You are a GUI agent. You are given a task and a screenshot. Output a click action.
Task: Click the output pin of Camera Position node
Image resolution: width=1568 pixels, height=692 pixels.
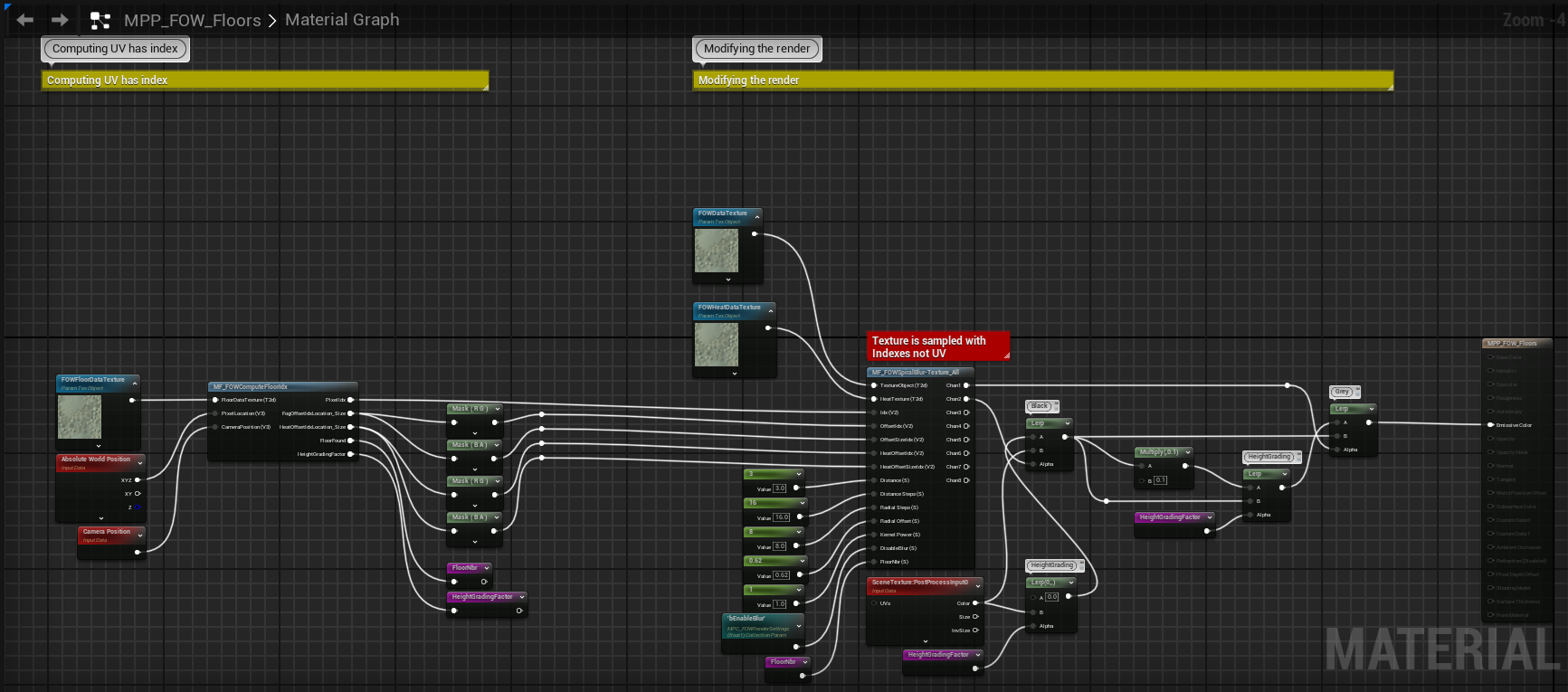(x=138, y=552)
